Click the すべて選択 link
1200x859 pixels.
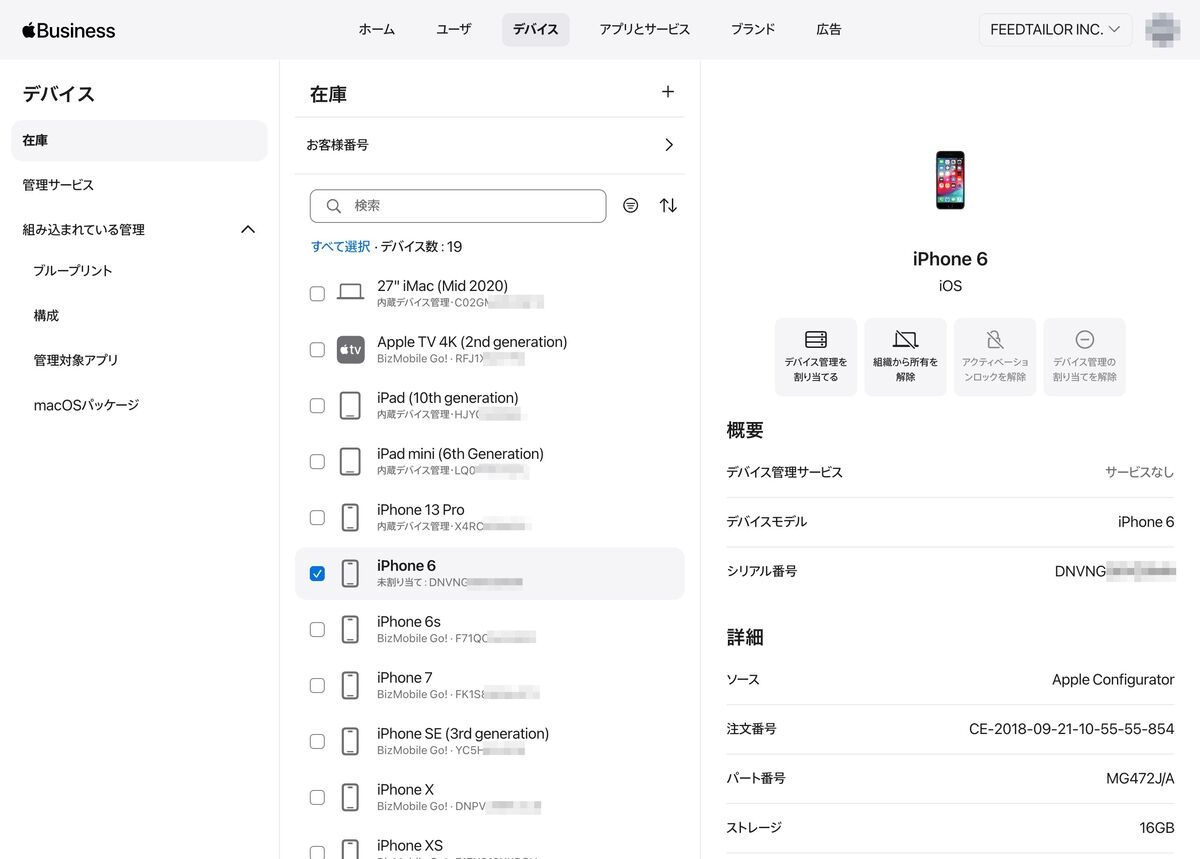[340, 247]
